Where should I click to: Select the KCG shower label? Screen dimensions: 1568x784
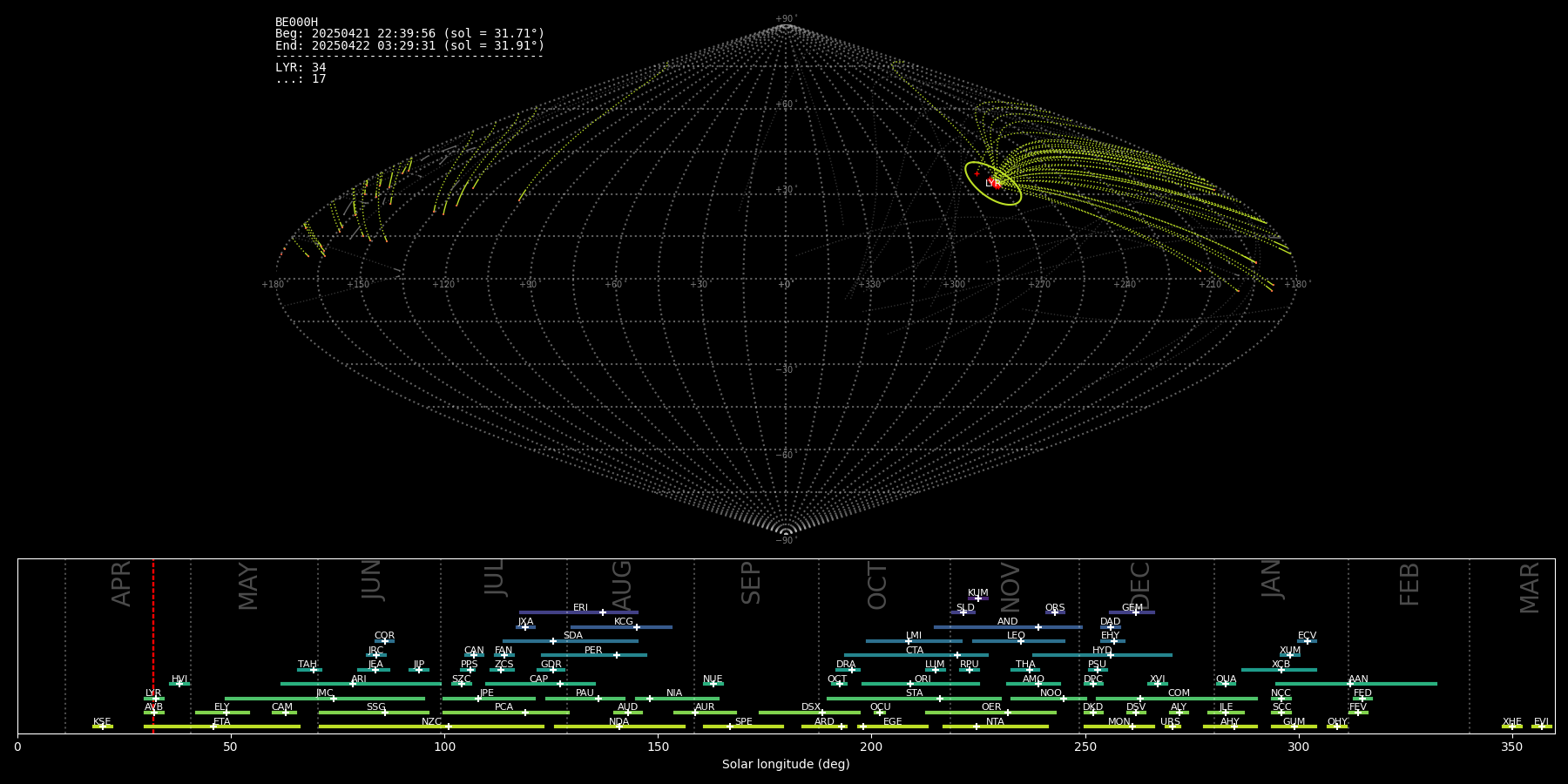[x=624, y=622]
